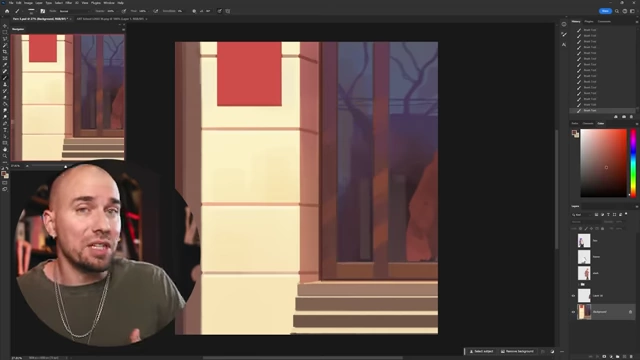The width and height of the screenshot is (640, 360).
Task: Select the Brush tool in toolbar
Action: pyautogui.click(x=5, y=78)
